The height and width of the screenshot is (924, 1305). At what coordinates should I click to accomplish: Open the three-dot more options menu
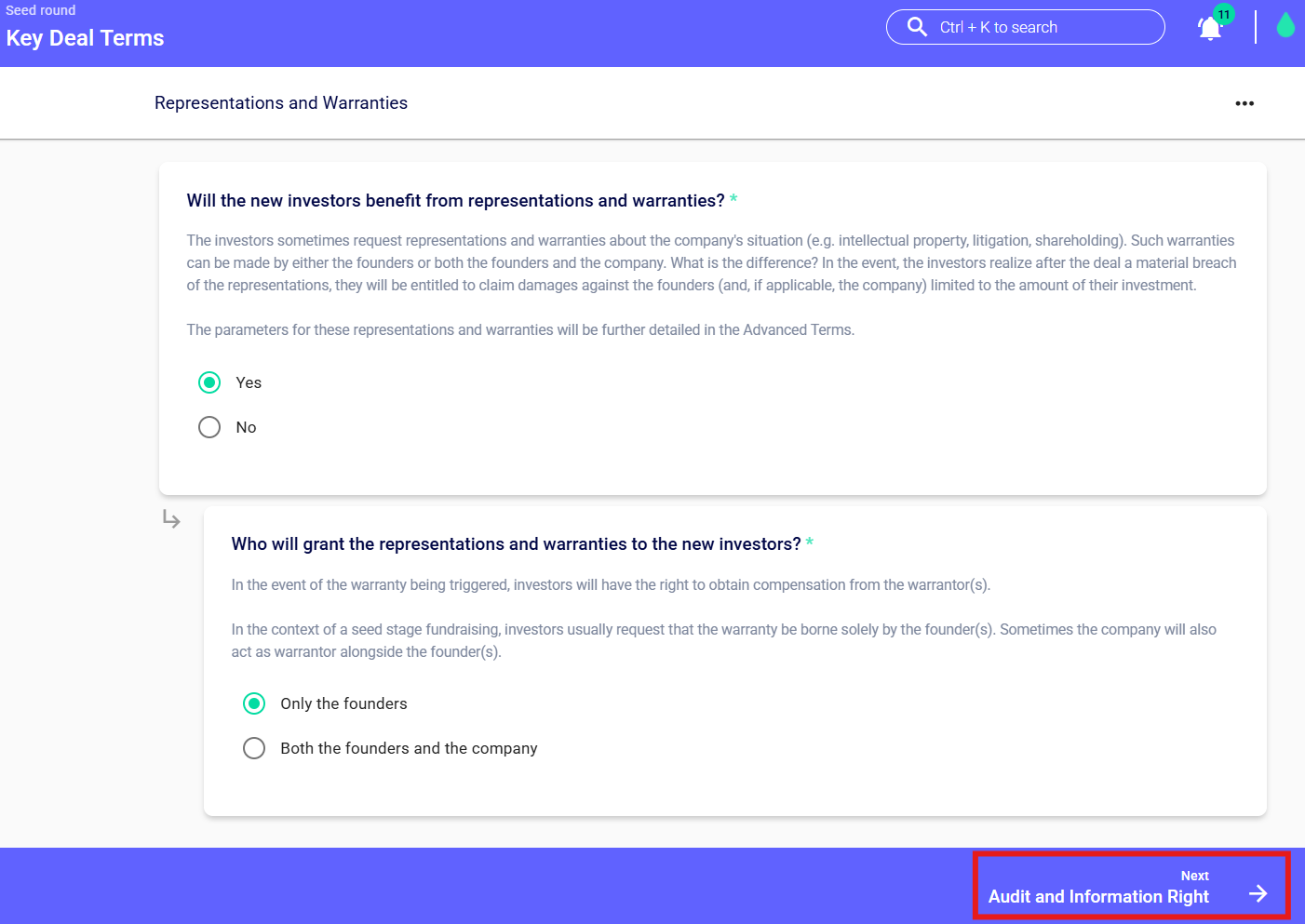[1244, 103]
